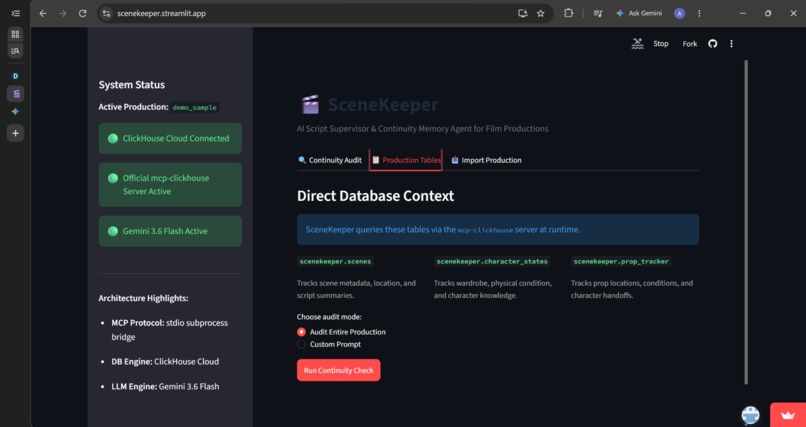Open a new tab with plus button
Viewport: 806px width, 427px height.
[15, 133]
